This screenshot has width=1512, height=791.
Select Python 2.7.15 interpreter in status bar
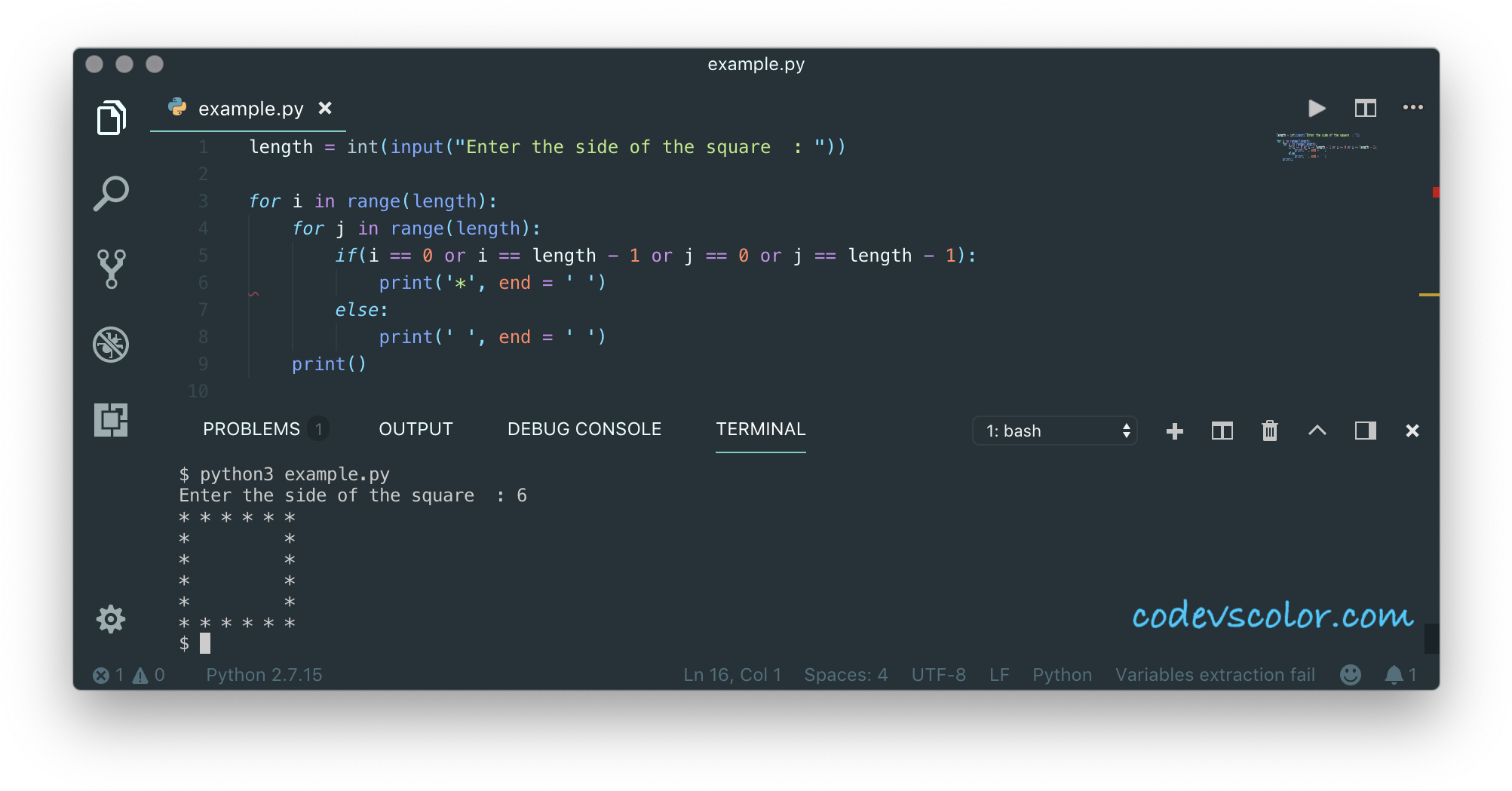(x=264, y=675)
